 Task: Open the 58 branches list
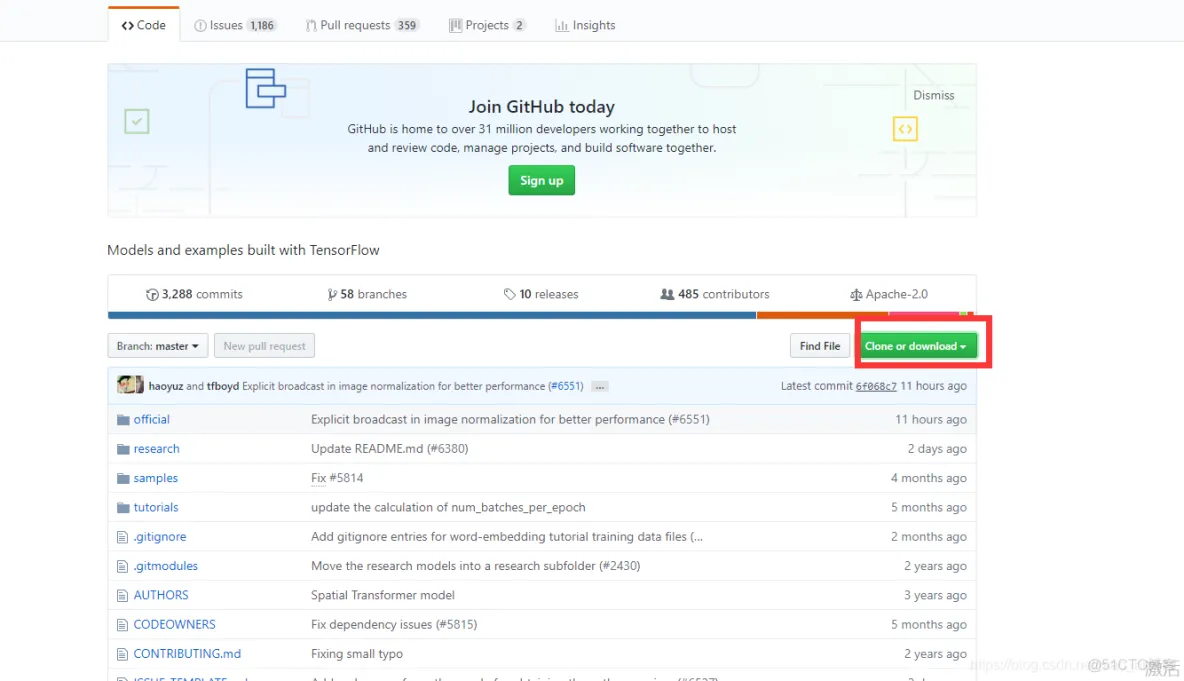367,294
